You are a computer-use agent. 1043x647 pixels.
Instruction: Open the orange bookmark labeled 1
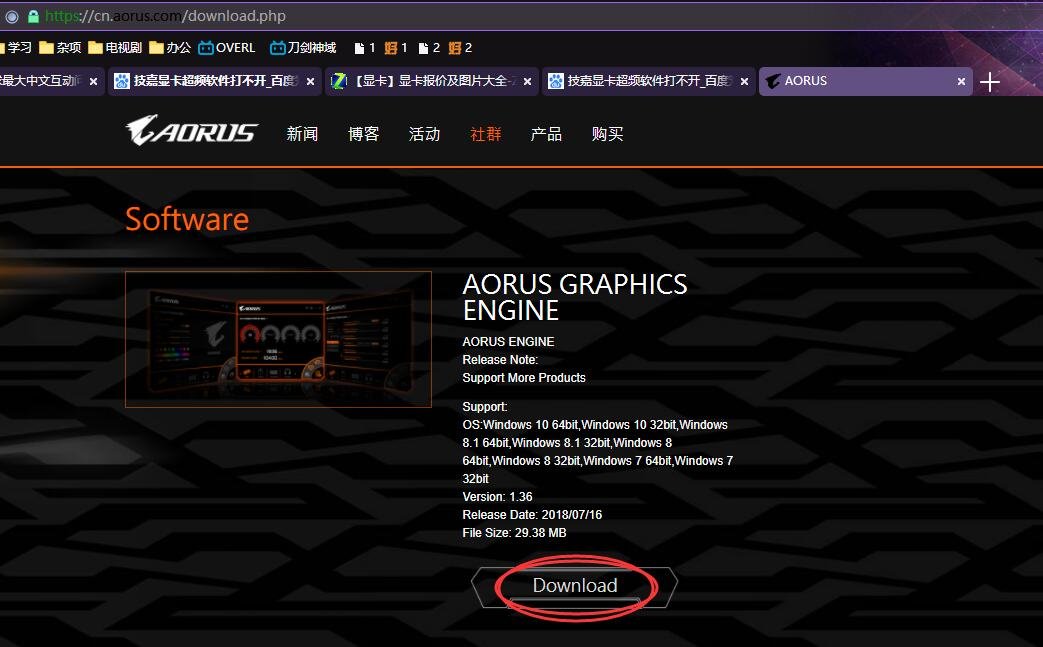[x=396, y=48]
